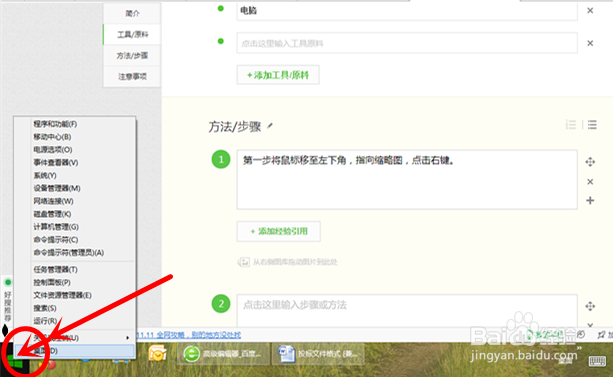Edit the tool field containing 电脑

pyautogui.click(x=407, y=11)
